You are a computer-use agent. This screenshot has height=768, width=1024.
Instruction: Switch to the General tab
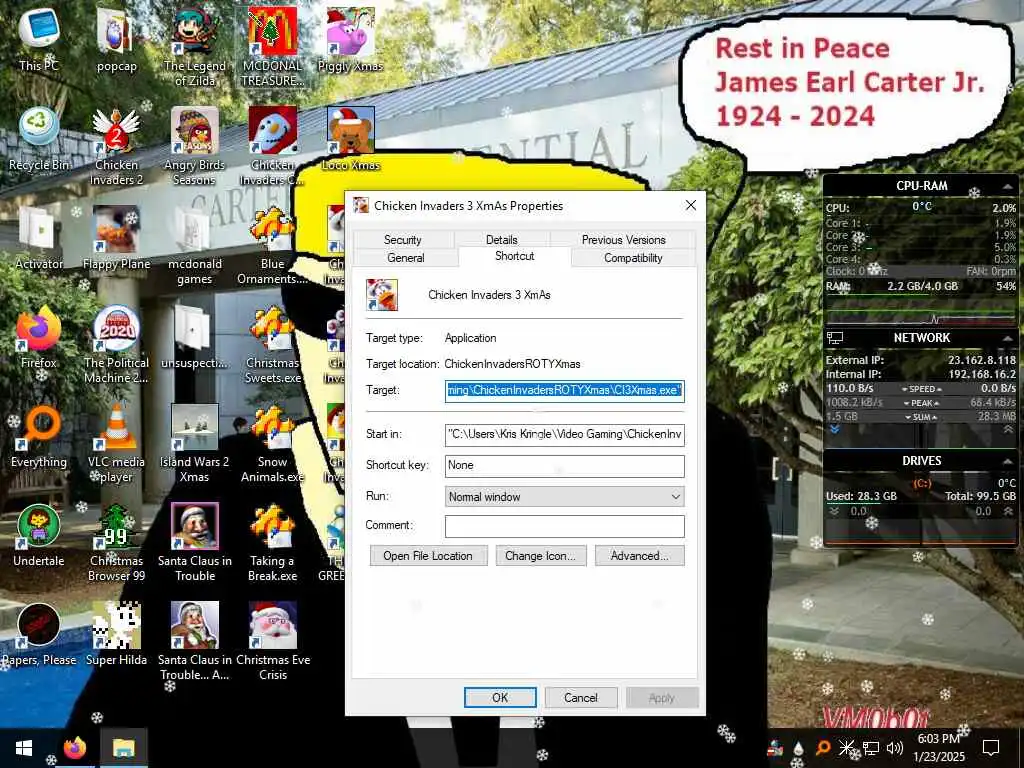[406, 257]
